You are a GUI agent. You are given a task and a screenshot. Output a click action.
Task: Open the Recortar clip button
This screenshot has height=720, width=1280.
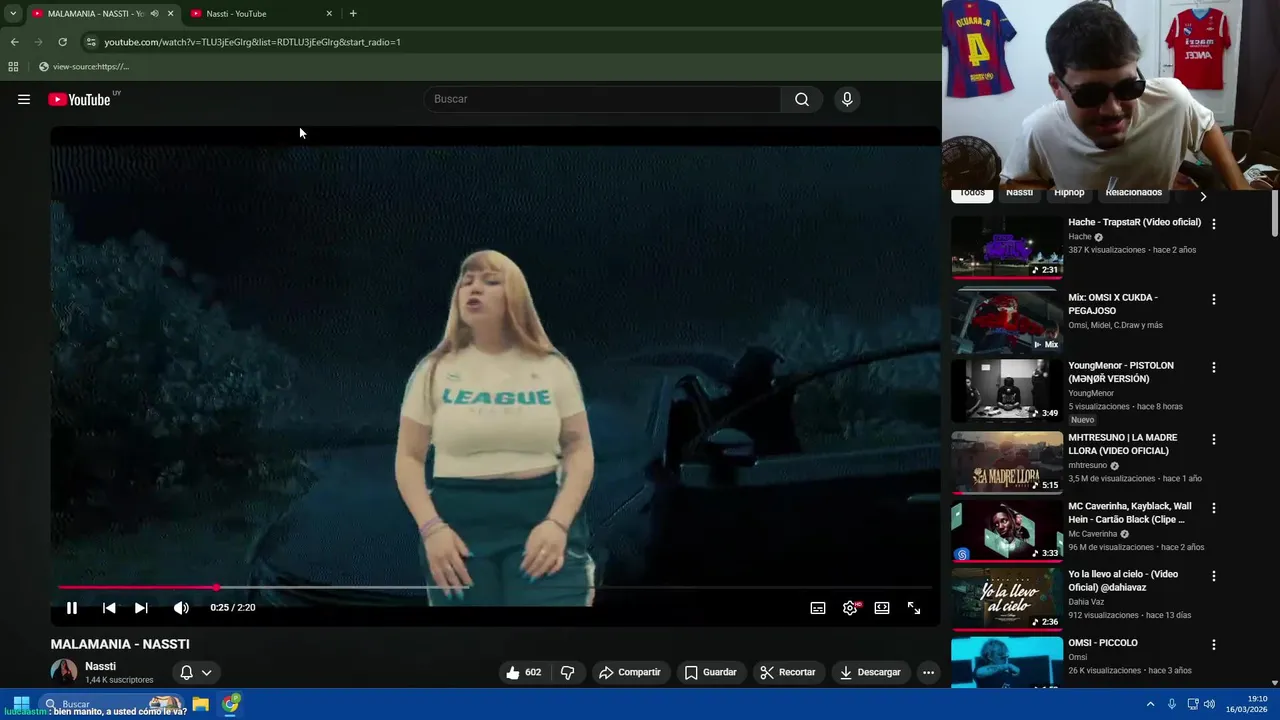point(787,672)
